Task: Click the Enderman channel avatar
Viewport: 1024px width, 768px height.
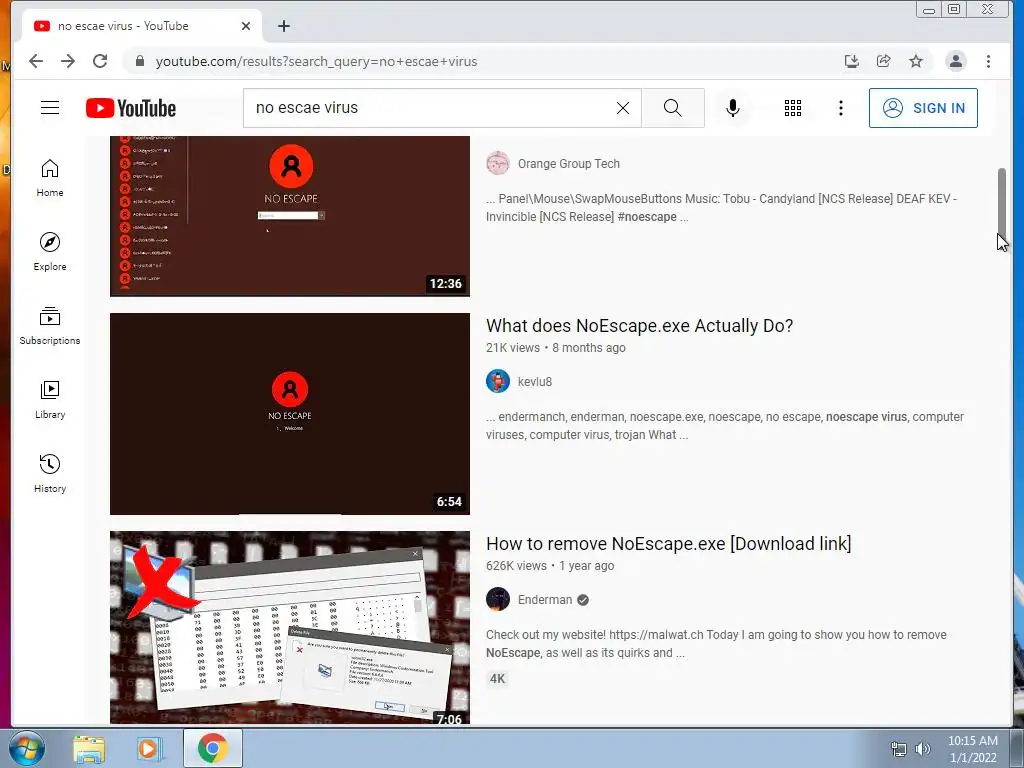Action: [x=498, y=600]
